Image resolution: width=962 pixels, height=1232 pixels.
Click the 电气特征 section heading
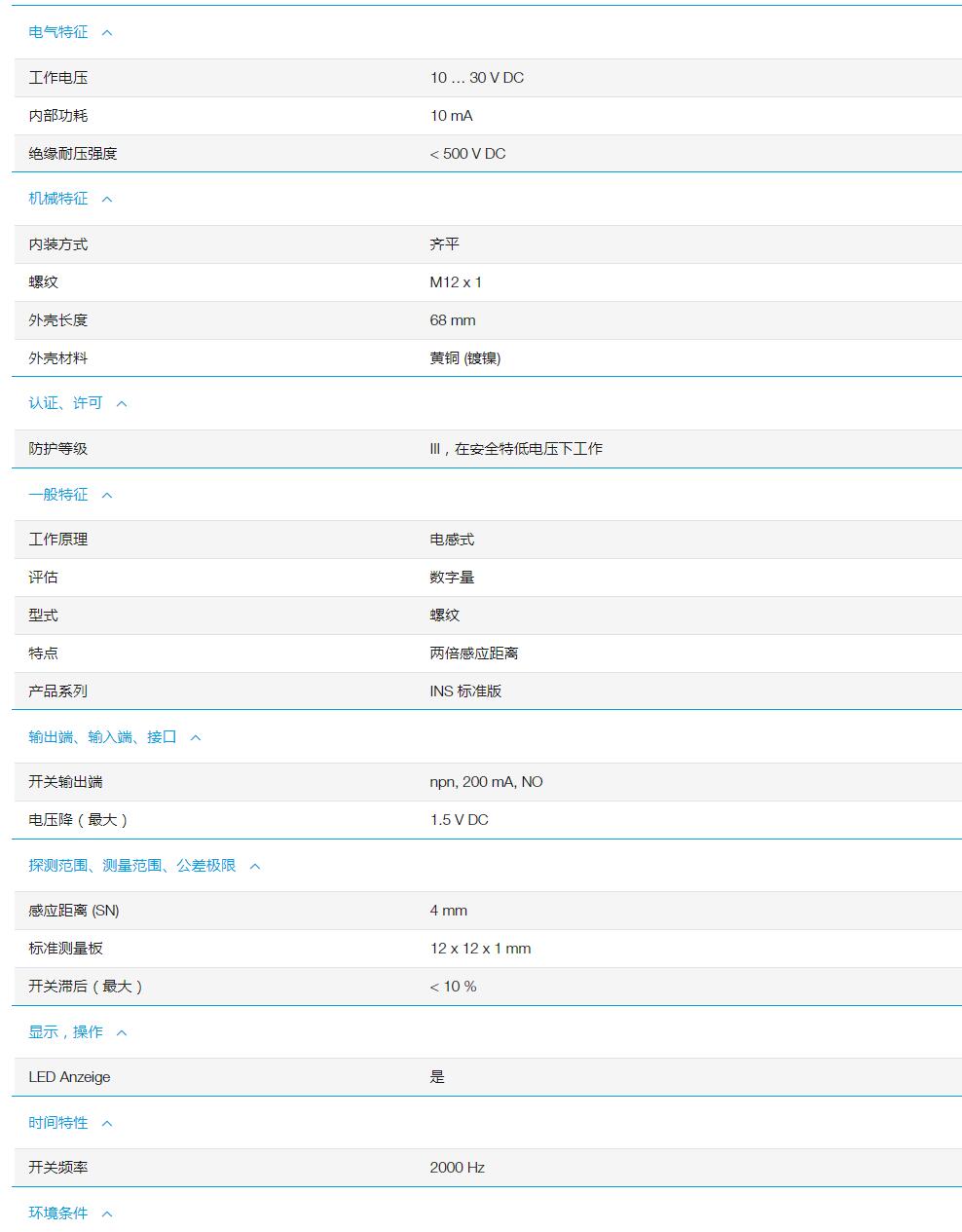tap(56, 31)
